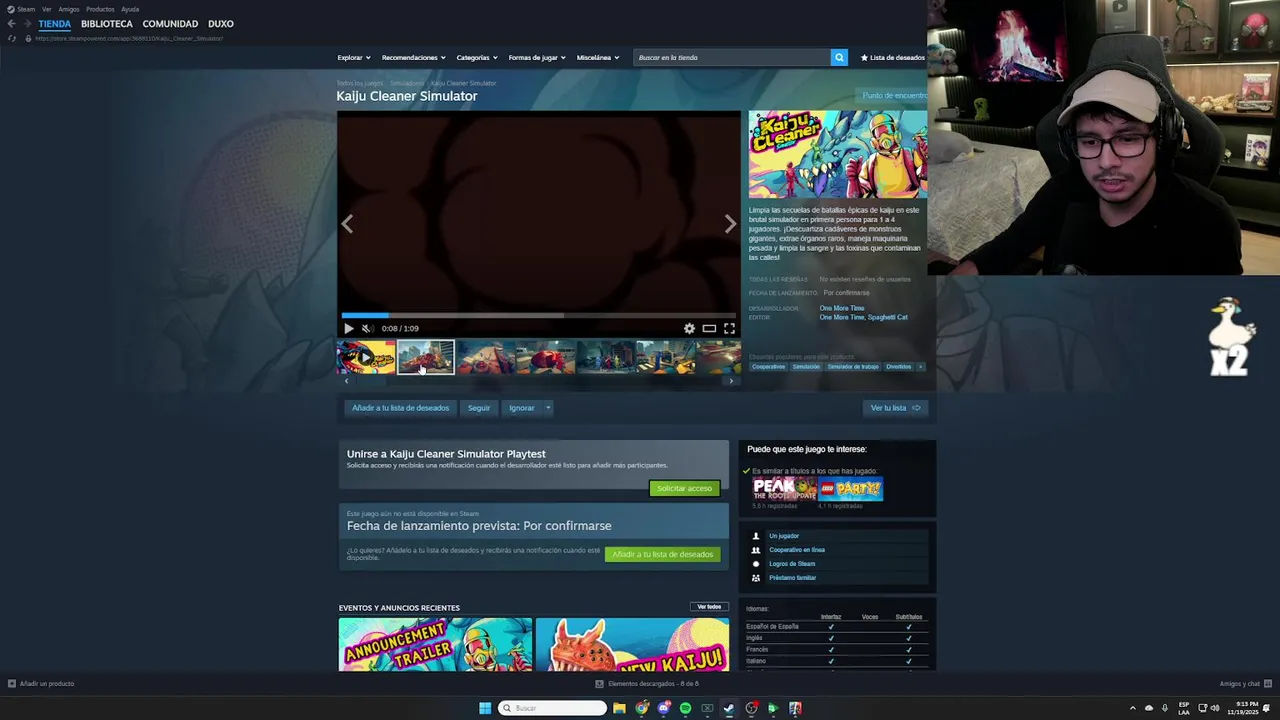Image resolution: width=1280 pixels, height=720 pixels.
Task: Open Un jugador feature link
Action: pyautogui.click(x=784, y=536)
